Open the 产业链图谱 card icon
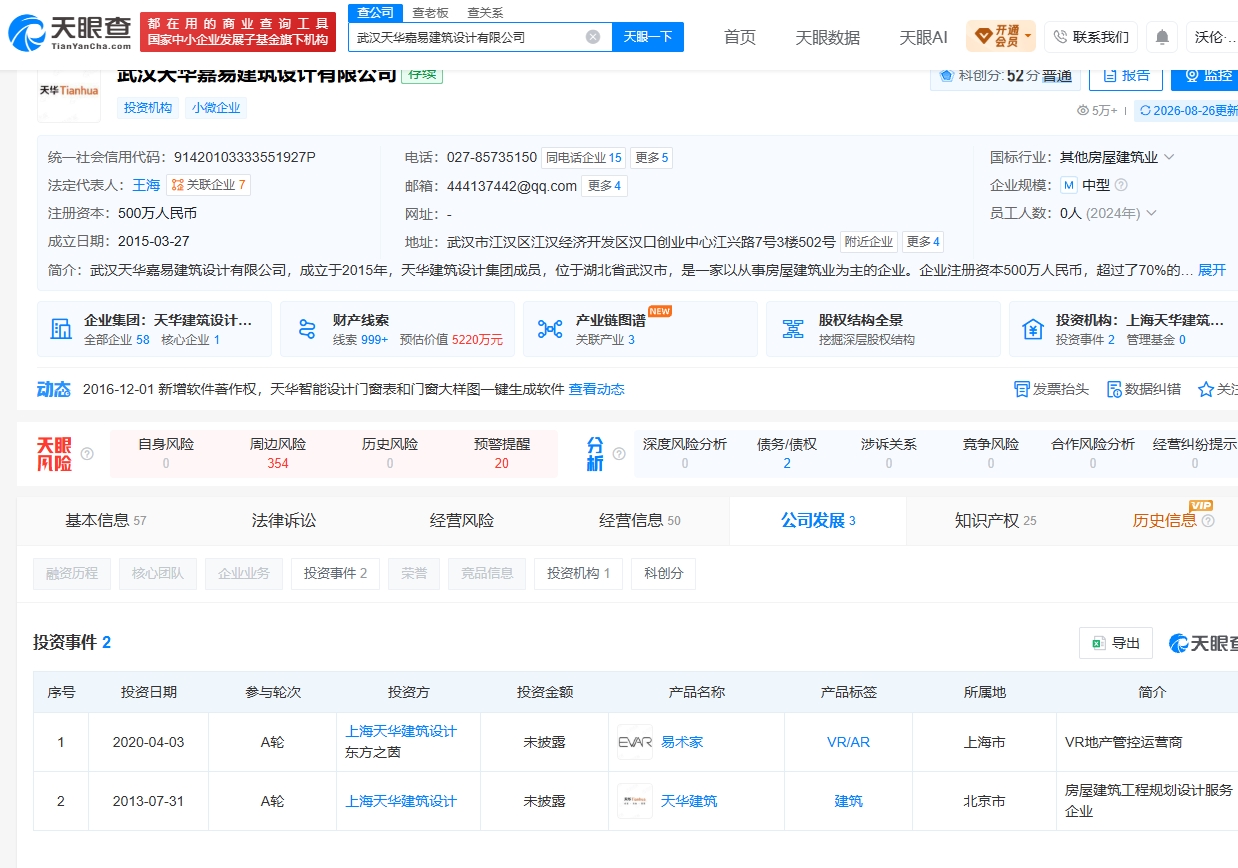The image size is (1238, 868). (549, 329)
